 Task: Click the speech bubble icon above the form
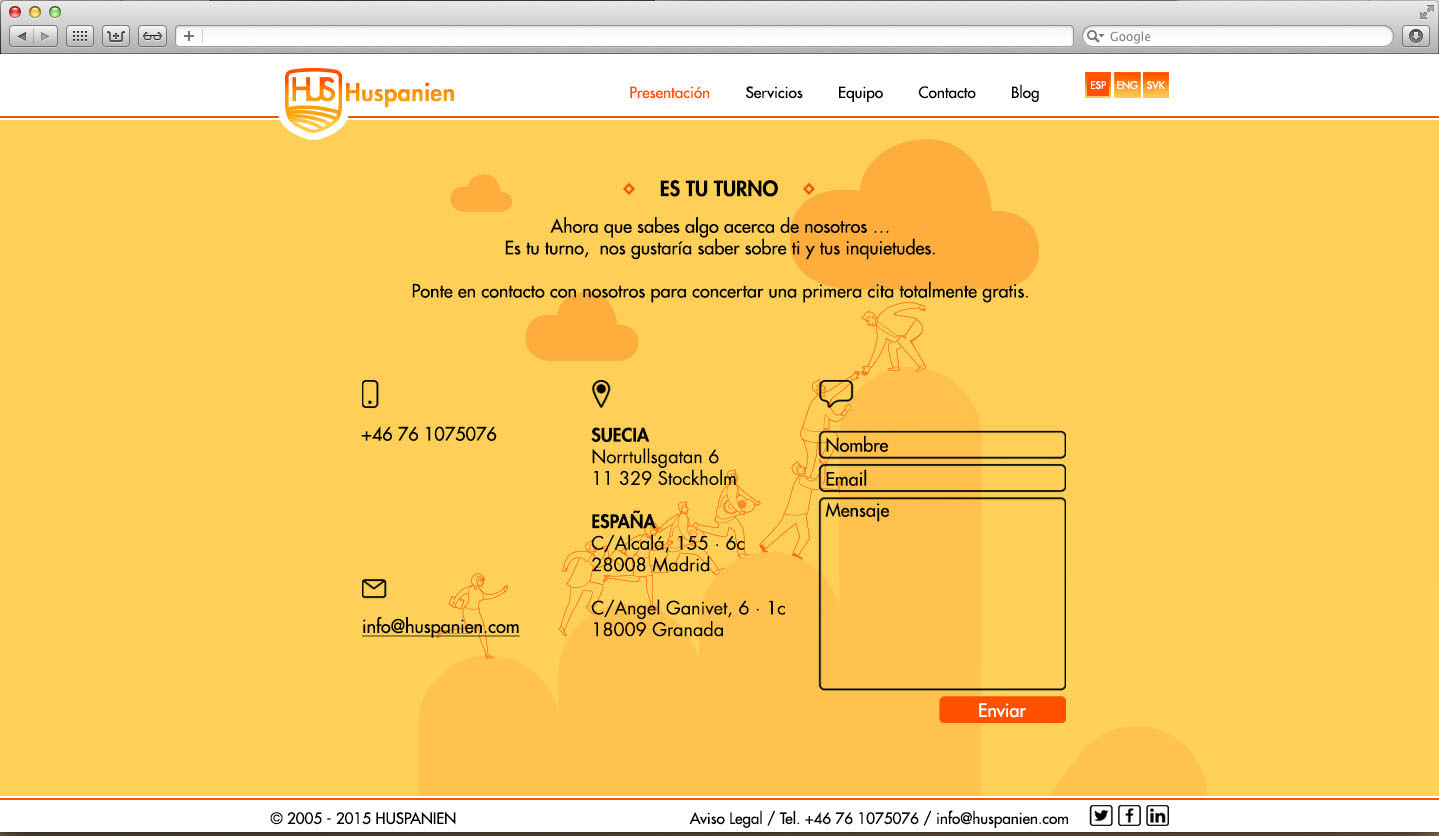pyautogui.click(x=835, y=392)
